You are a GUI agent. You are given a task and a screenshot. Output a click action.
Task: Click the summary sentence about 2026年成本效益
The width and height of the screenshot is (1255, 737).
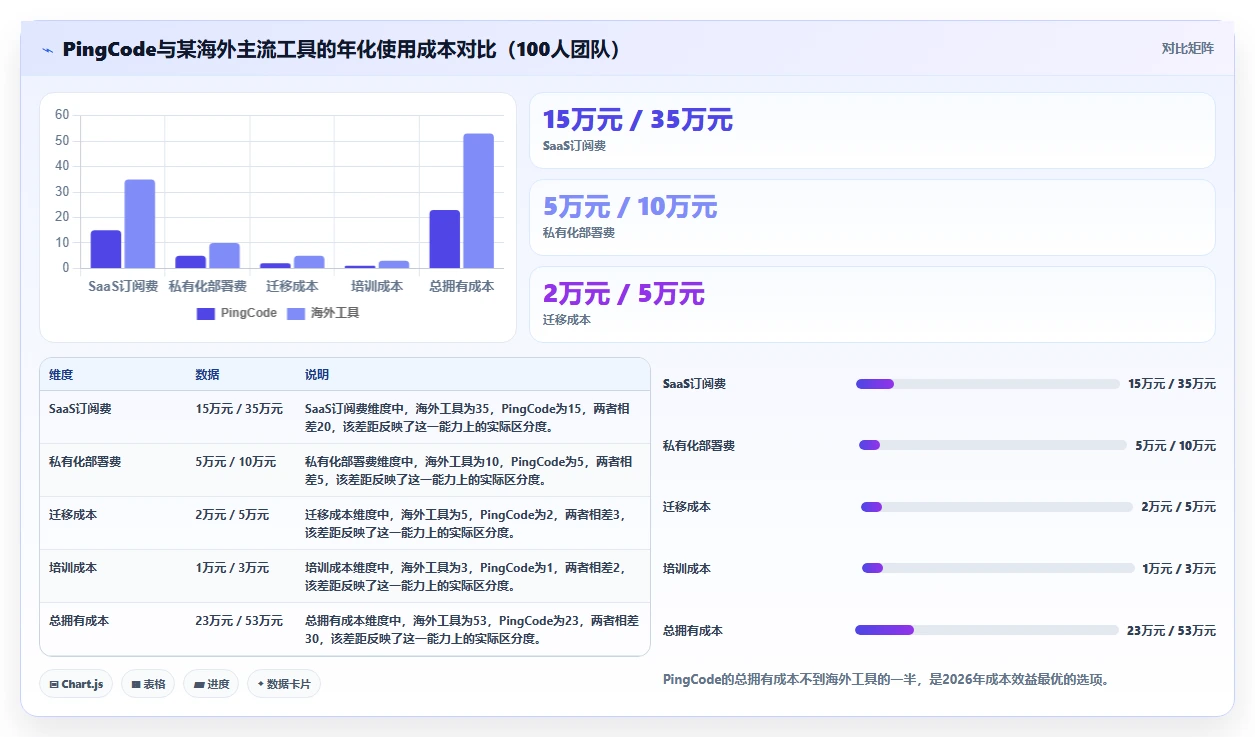[886, 680]
